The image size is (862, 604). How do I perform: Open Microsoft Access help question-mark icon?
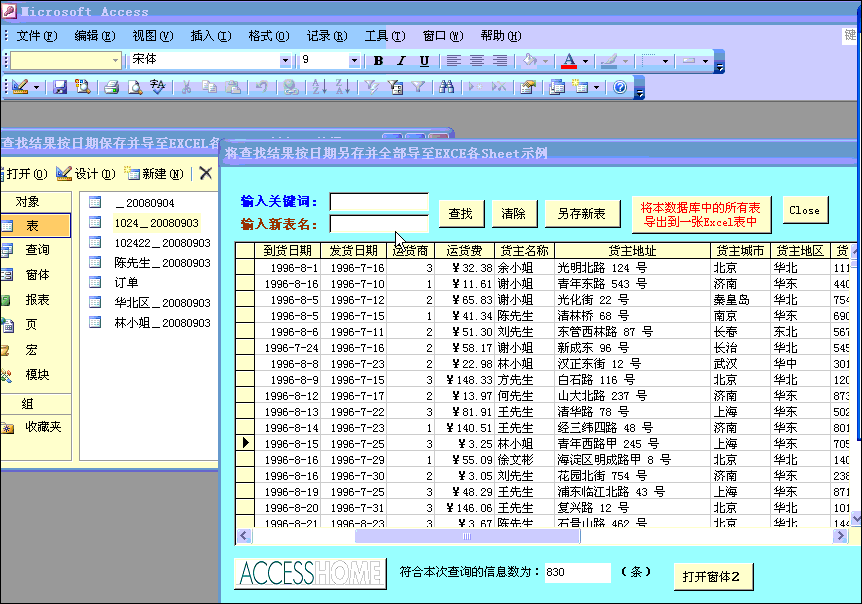(x=620, y=87)
